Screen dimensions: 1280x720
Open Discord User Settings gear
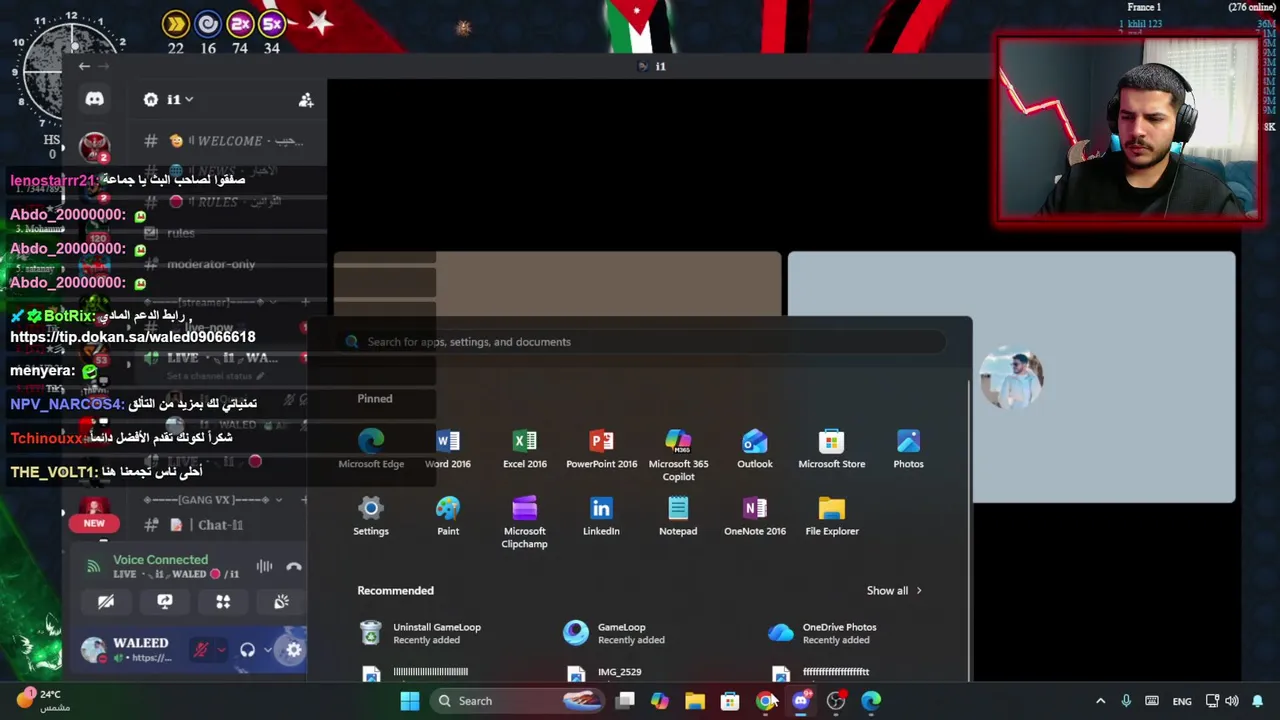coord(293,650)
